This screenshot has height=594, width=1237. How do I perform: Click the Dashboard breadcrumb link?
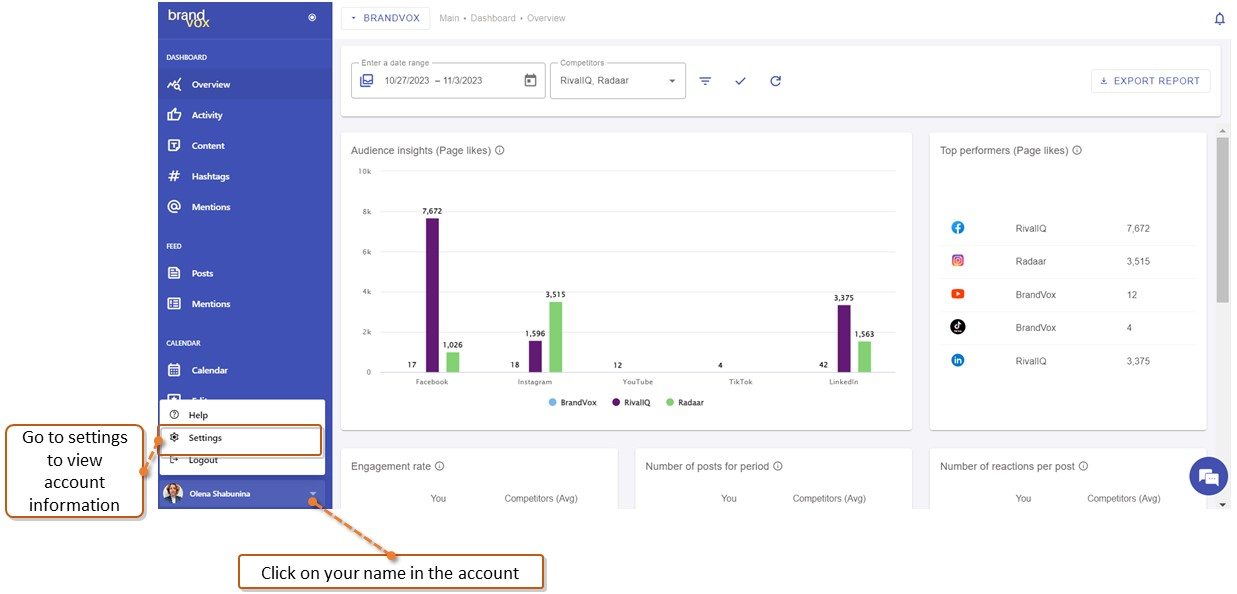(x=493, y=18)
